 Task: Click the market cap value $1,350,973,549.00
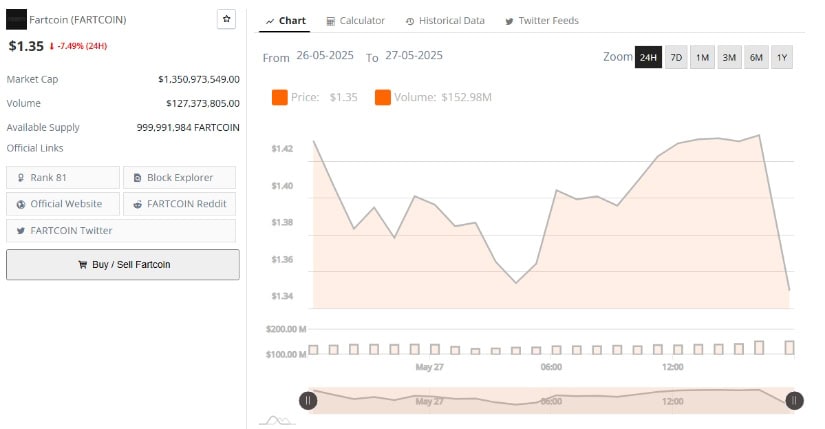[199, 79]
